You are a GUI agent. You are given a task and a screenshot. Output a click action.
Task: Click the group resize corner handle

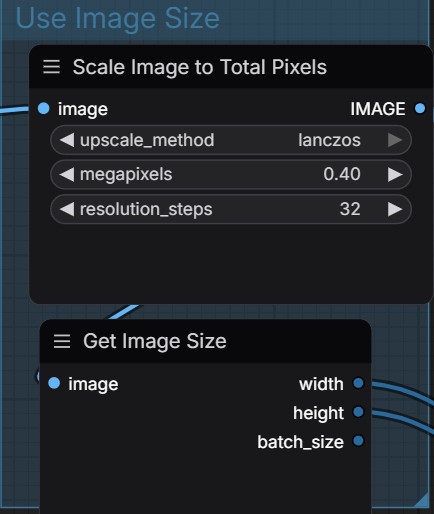click(422, 500)
